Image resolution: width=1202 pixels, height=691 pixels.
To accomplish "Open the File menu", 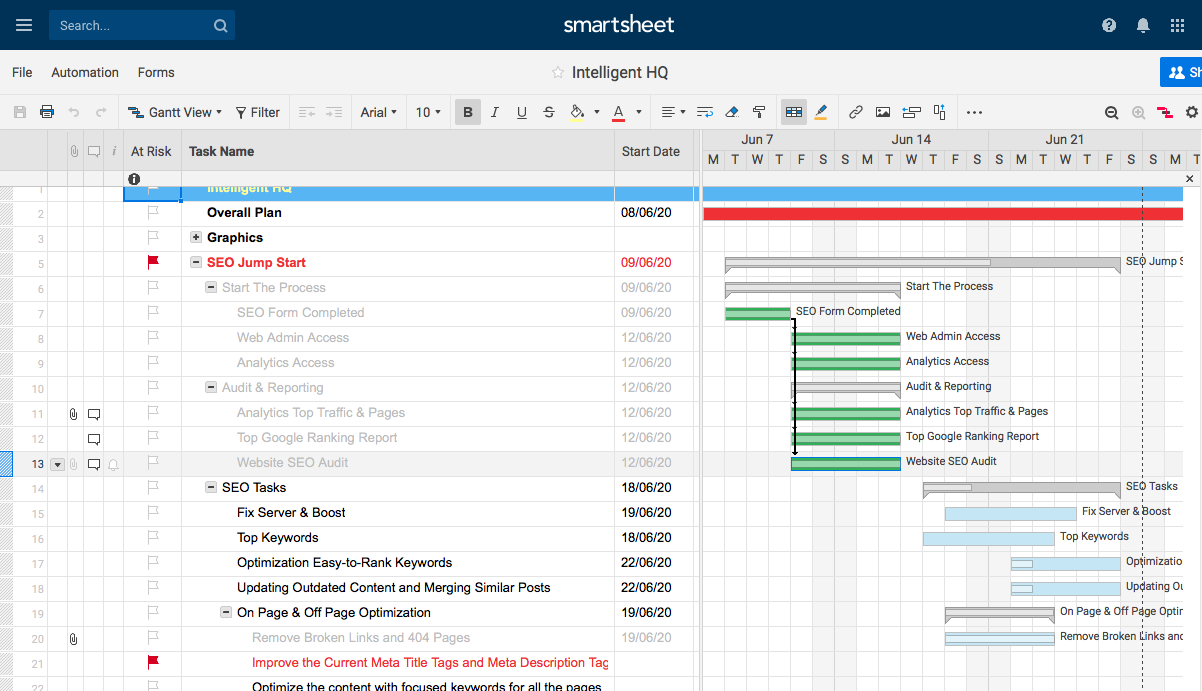I will (22, 73).
